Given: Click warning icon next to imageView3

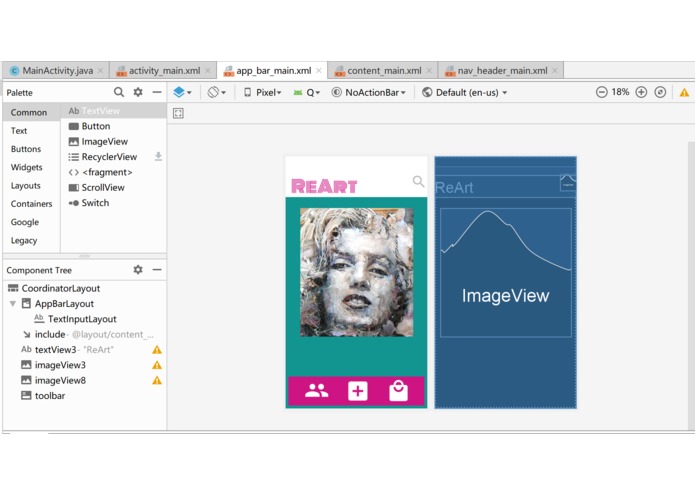Looking at the screenshot, I should click(157, 365).
